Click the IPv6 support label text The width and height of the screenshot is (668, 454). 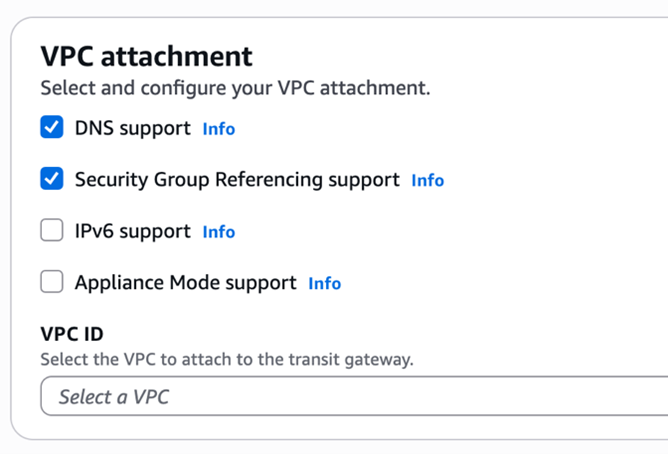click(132, 231)
